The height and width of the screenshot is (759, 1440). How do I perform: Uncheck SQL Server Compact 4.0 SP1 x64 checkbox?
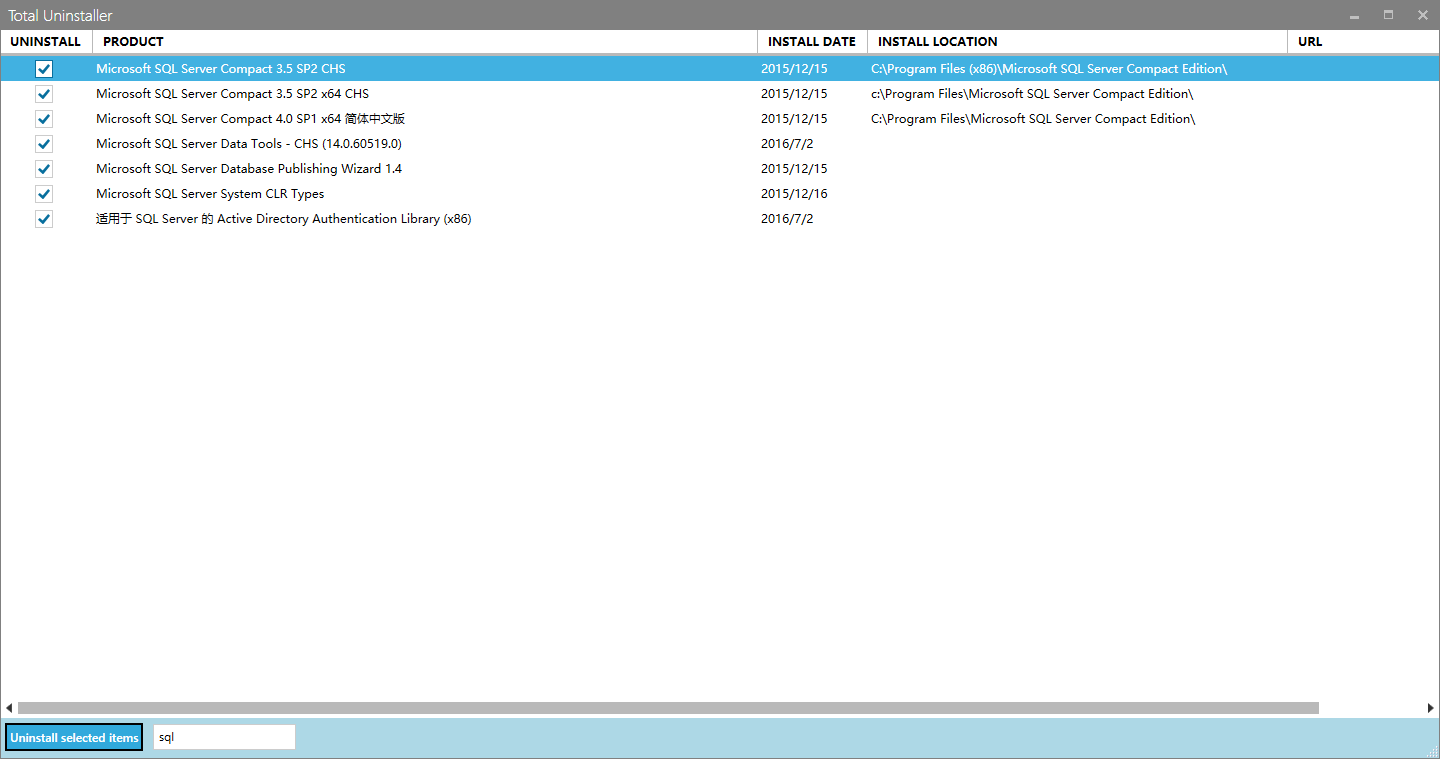[44, 119]
